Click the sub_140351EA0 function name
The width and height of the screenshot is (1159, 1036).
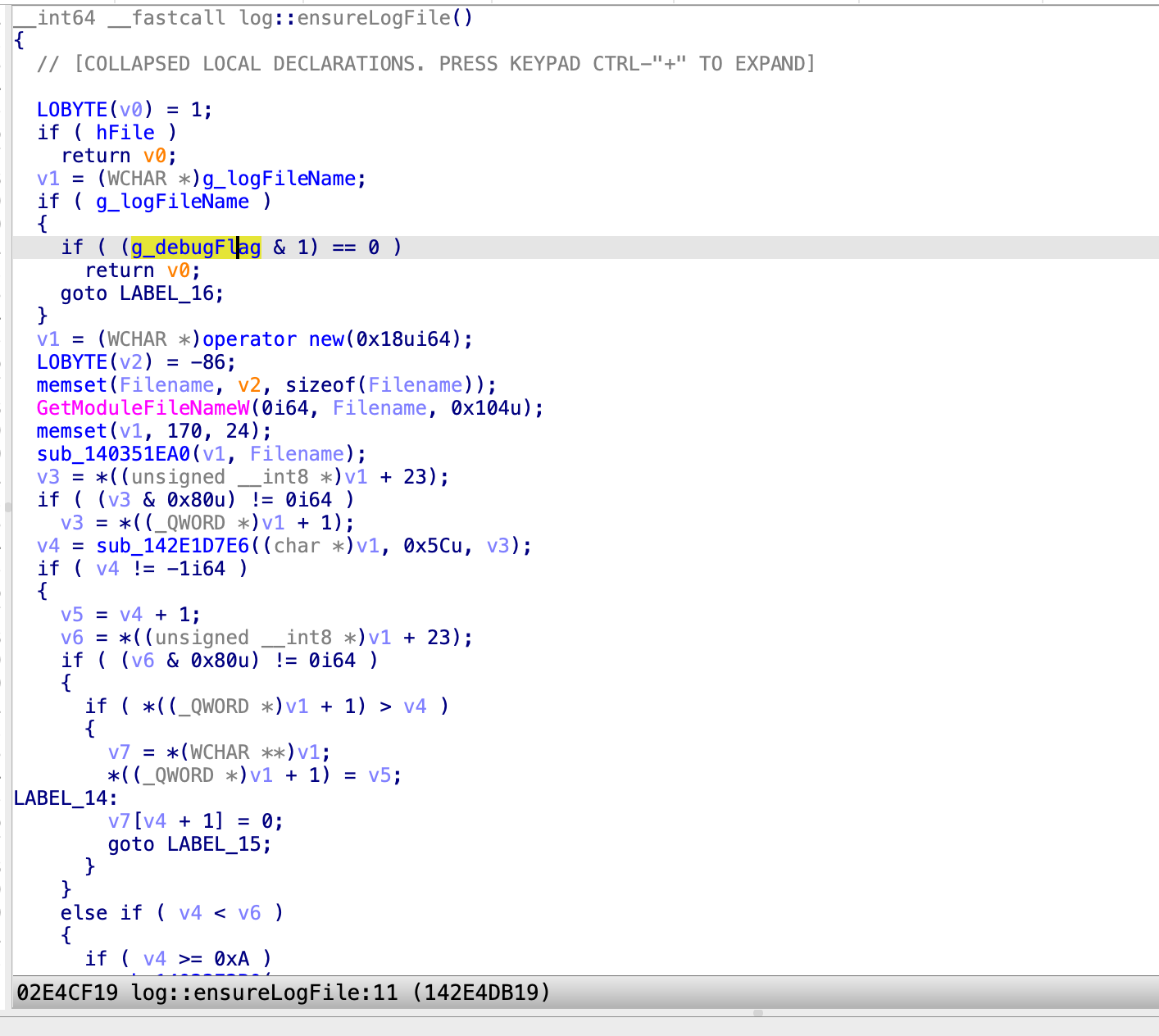pyautogui.click(x=113, y=454)
